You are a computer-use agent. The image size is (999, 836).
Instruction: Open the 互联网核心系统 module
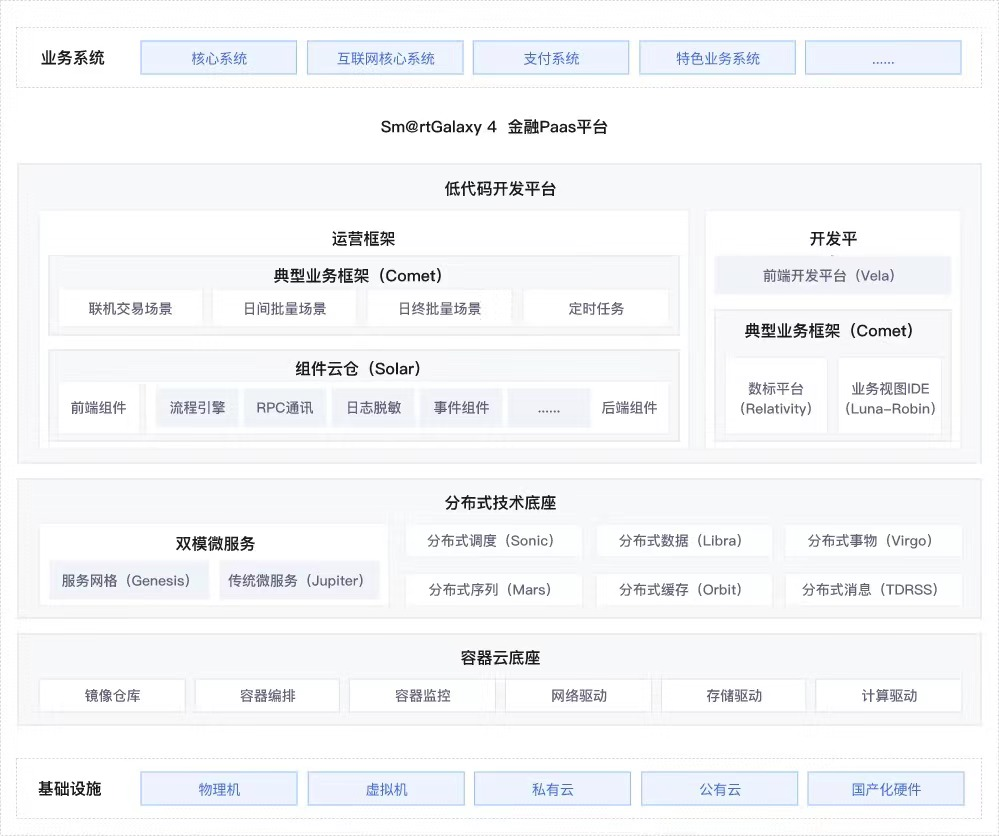pos(385,57)
